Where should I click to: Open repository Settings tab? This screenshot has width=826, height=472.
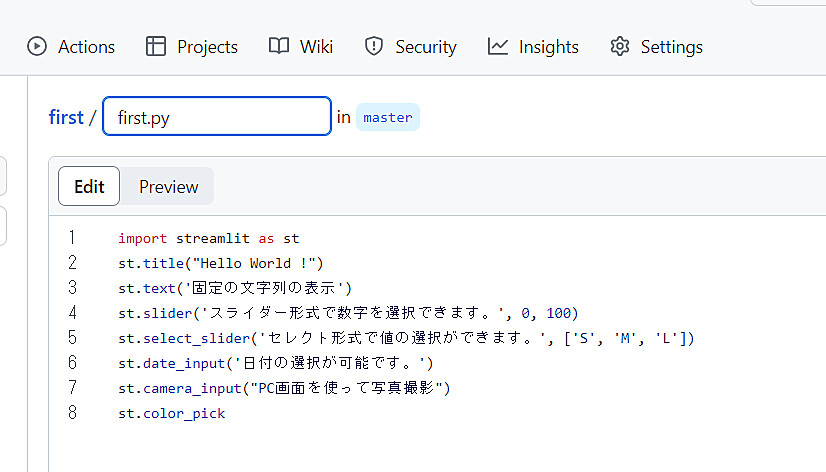pos(656,46)
